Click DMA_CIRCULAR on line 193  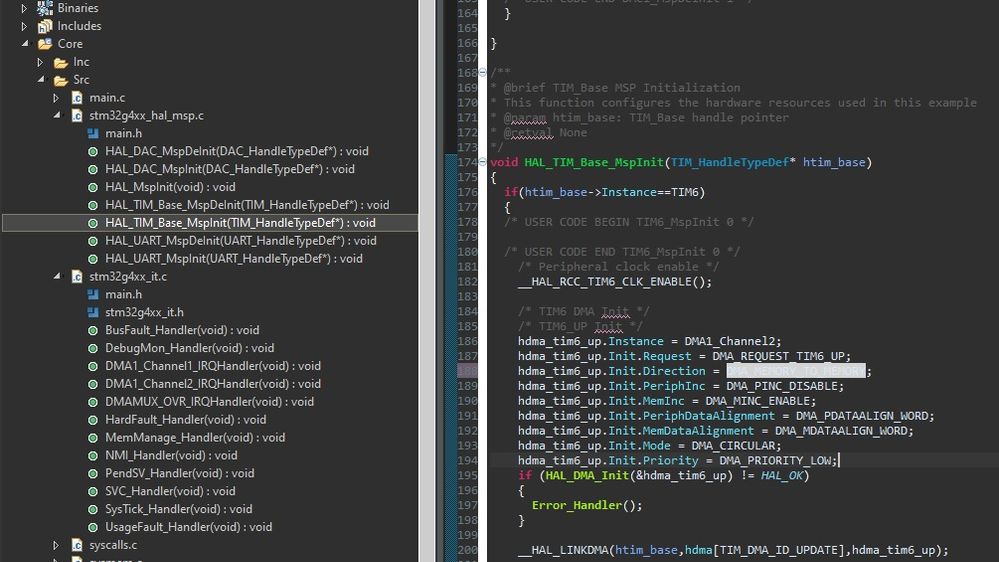tap(733, 445)
